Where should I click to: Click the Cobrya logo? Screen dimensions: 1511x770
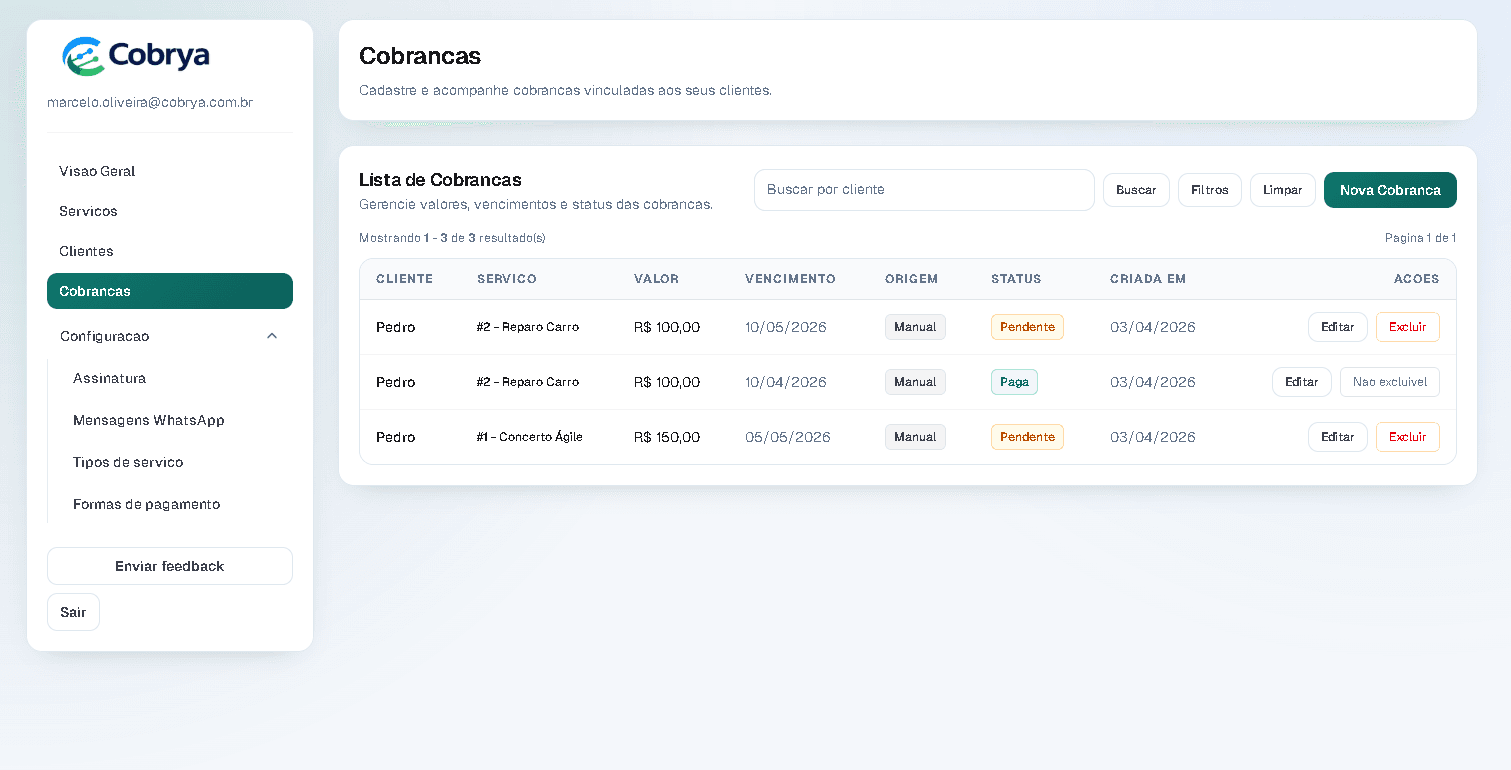pyautogui.click(x=135, y=56)
